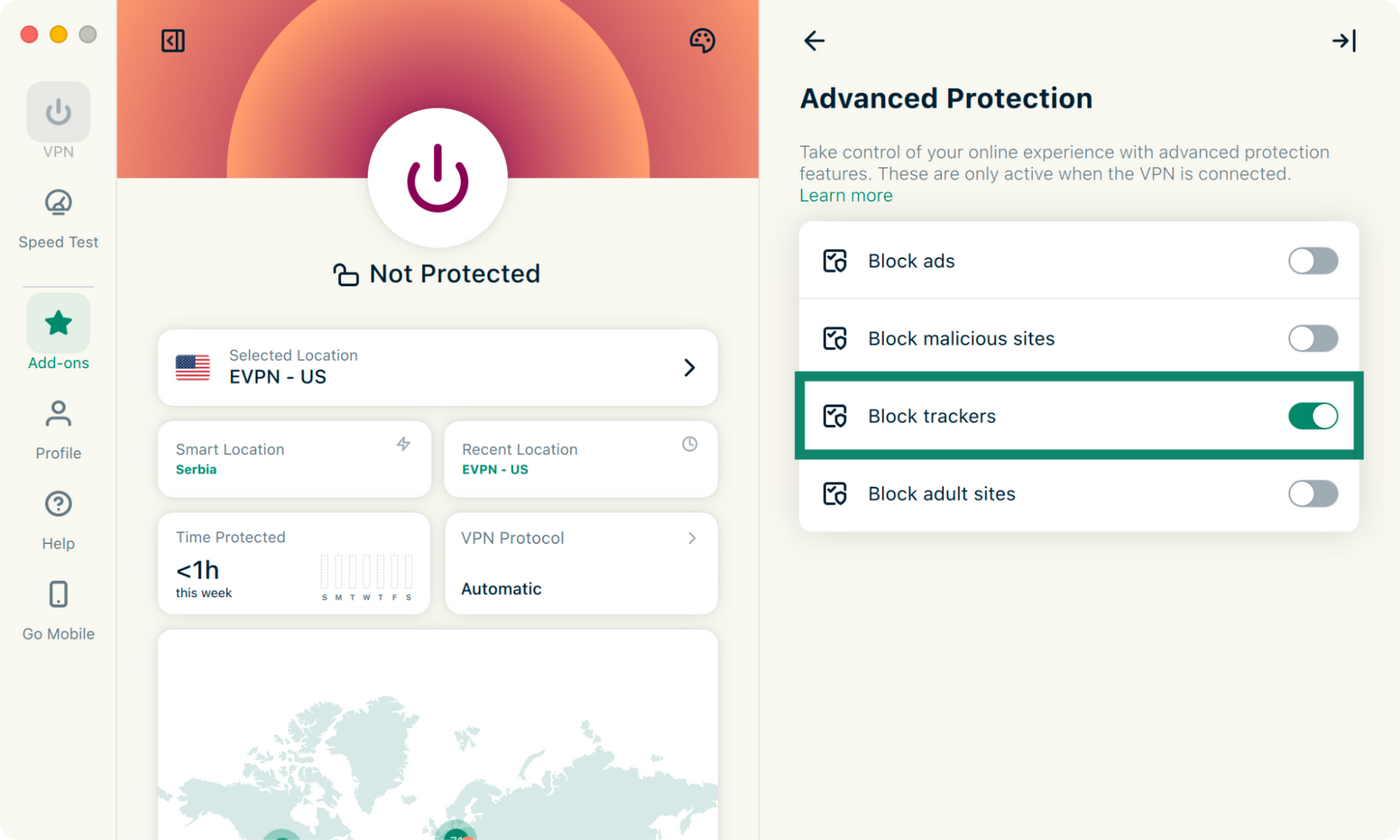Click the Smart Location lightning icon
The image size is (1400, 840).
coord(404,444)
